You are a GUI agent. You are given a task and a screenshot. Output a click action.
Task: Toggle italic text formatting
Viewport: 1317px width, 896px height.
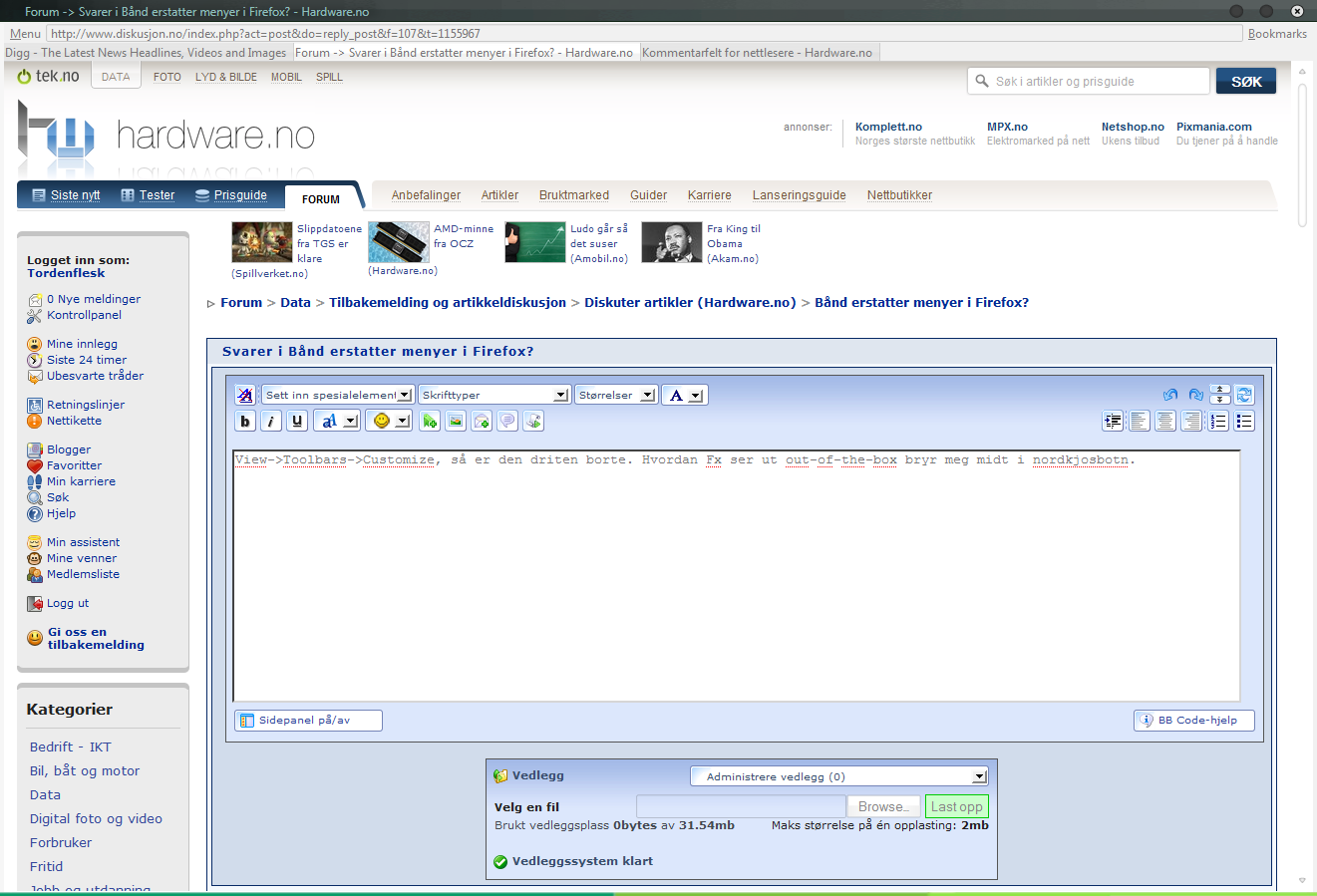[x=271, y=421]
